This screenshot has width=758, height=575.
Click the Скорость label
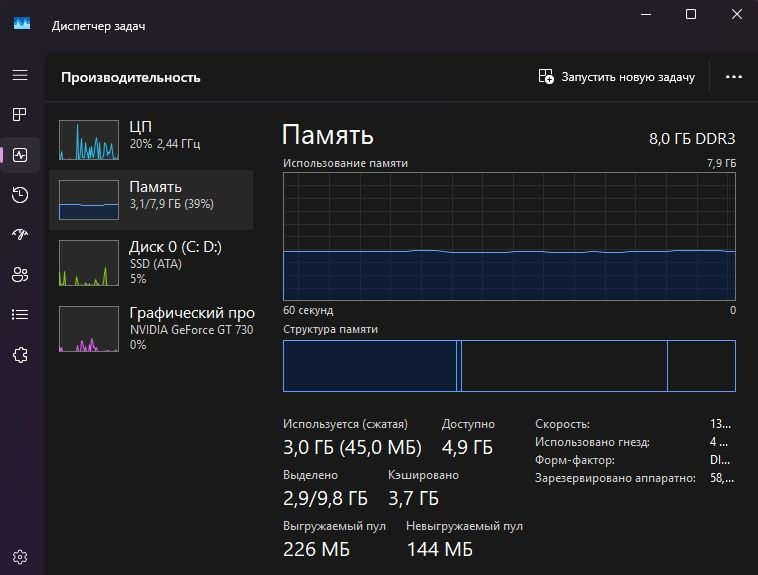(x=562, y=424)
